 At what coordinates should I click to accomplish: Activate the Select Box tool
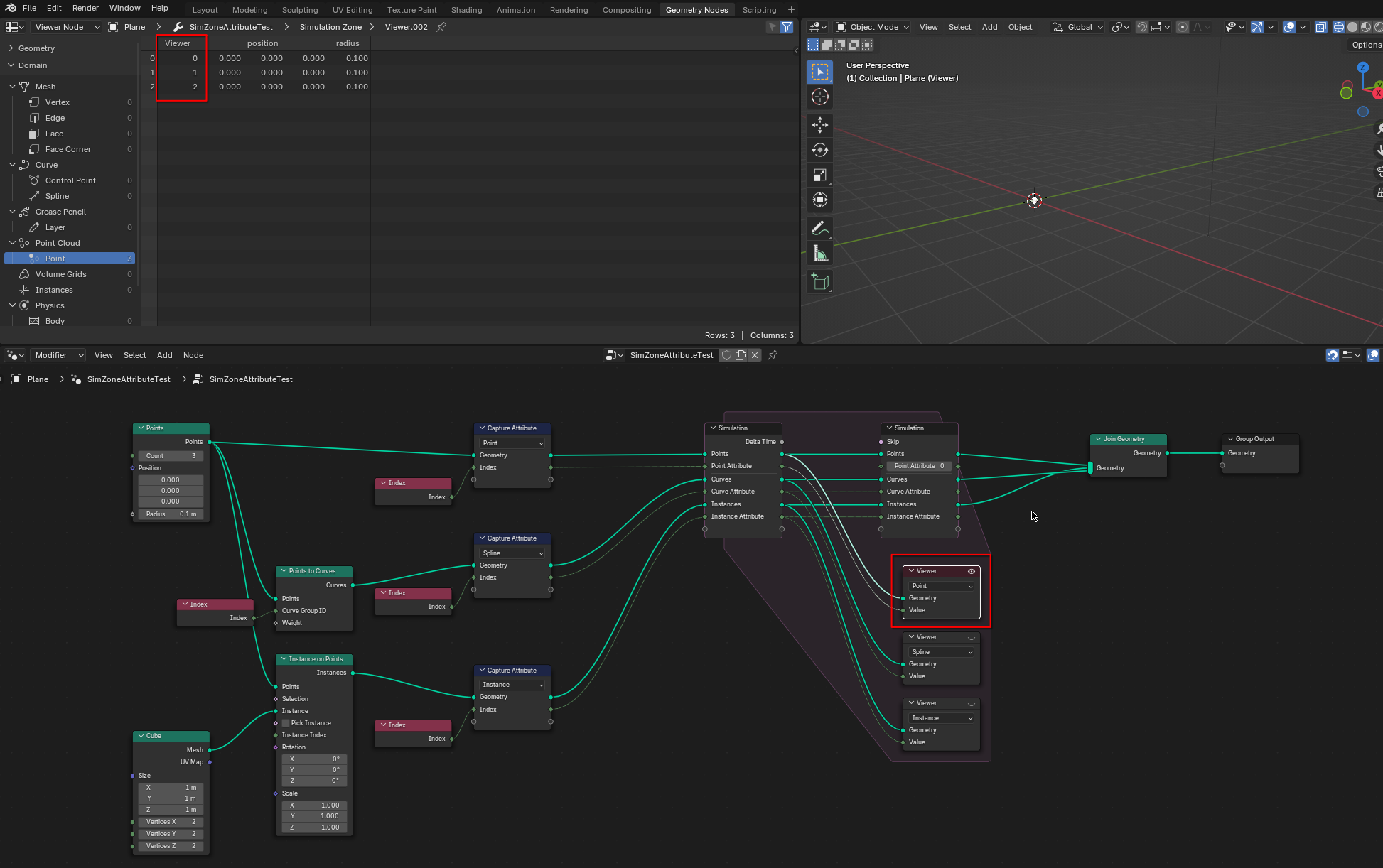[819, 72]
